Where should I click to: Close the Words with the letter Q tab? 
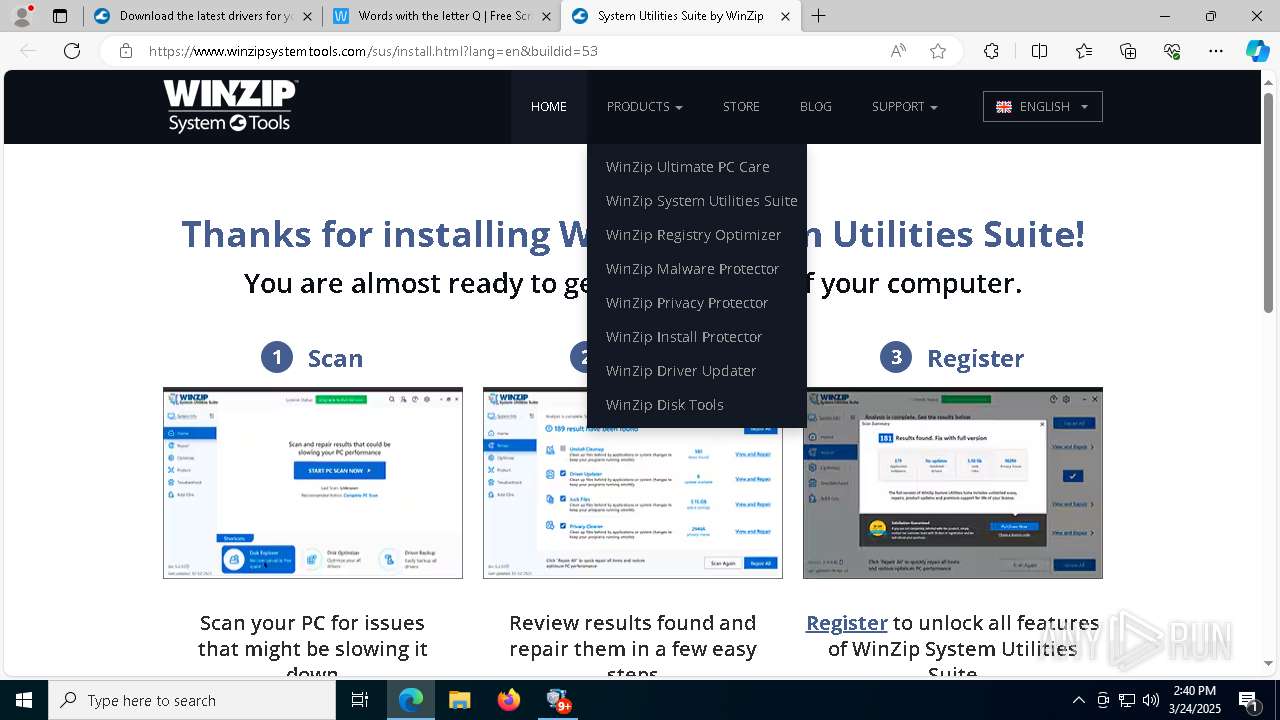pyautogui.click(x=546, y=16)
